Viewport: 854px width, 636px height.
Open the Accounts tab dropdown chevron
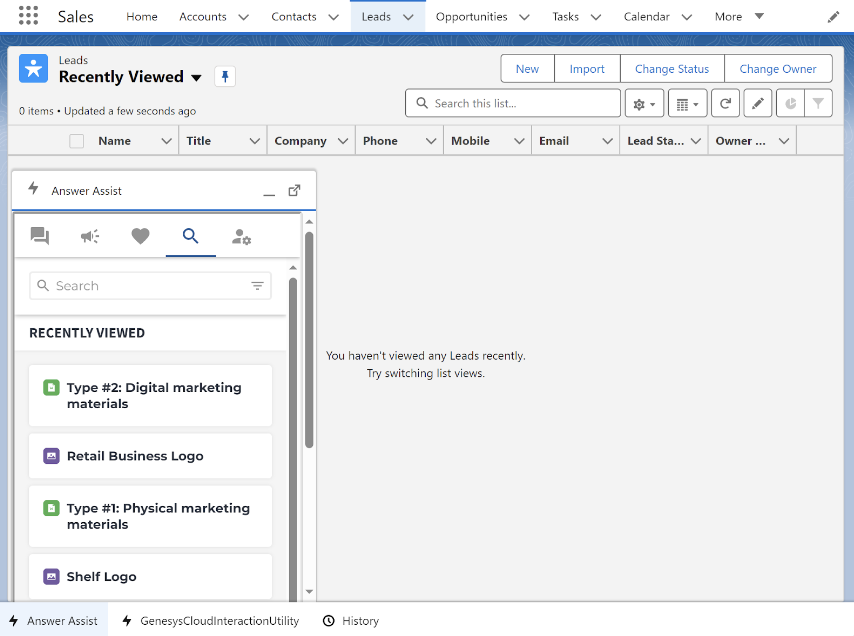tap(243, 17)
